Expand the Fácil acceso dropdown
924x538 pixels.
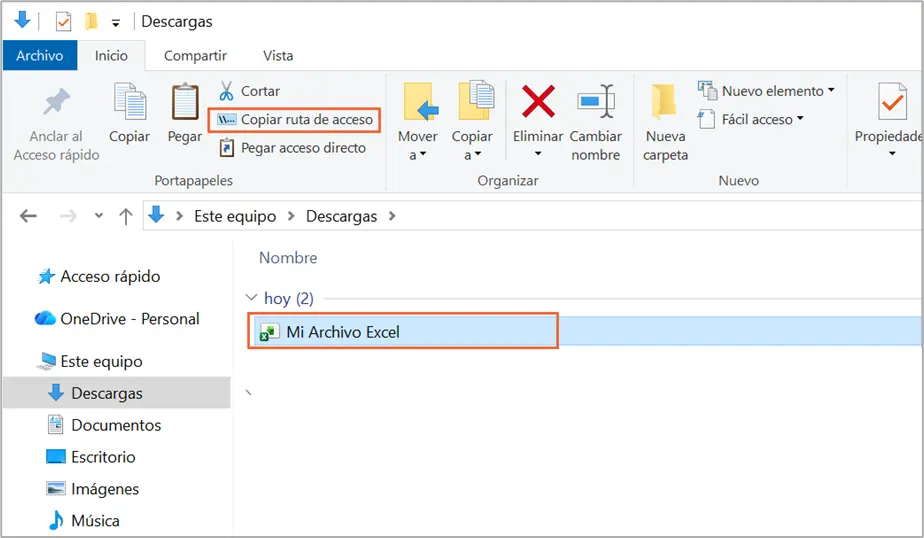[x=800, y=118]
